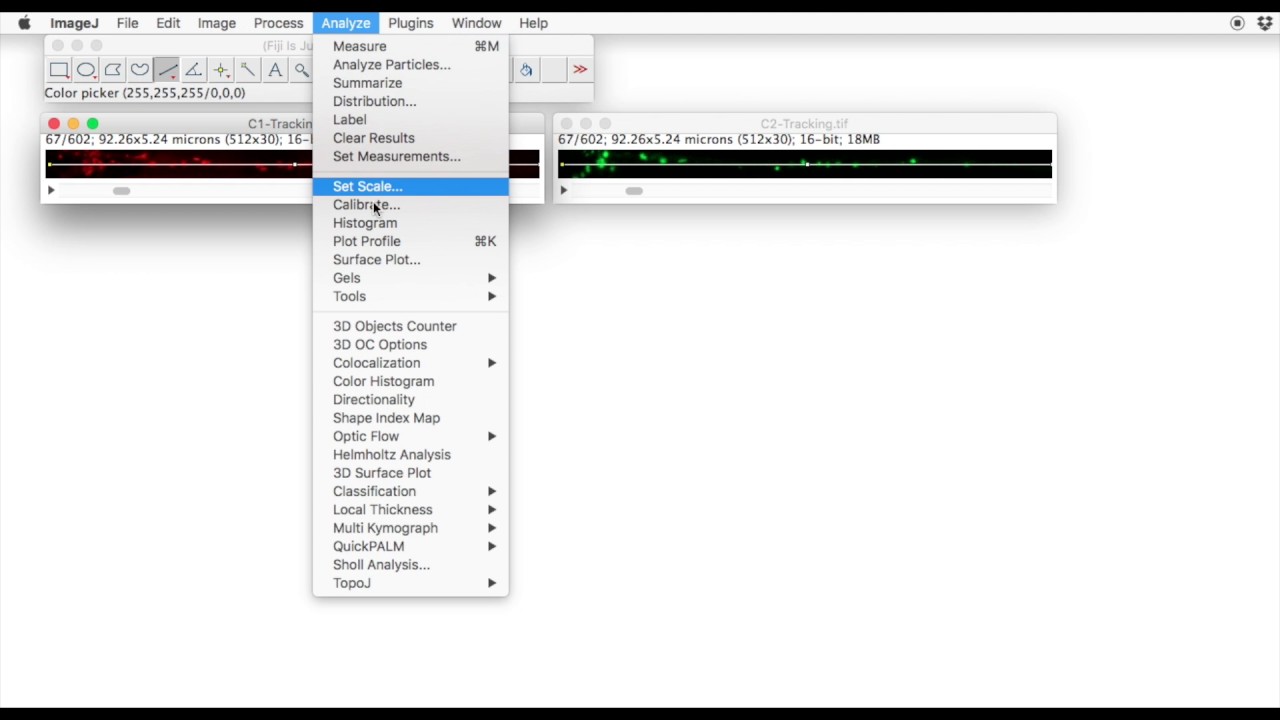Select the Multi-point tool

coord(221,70)
